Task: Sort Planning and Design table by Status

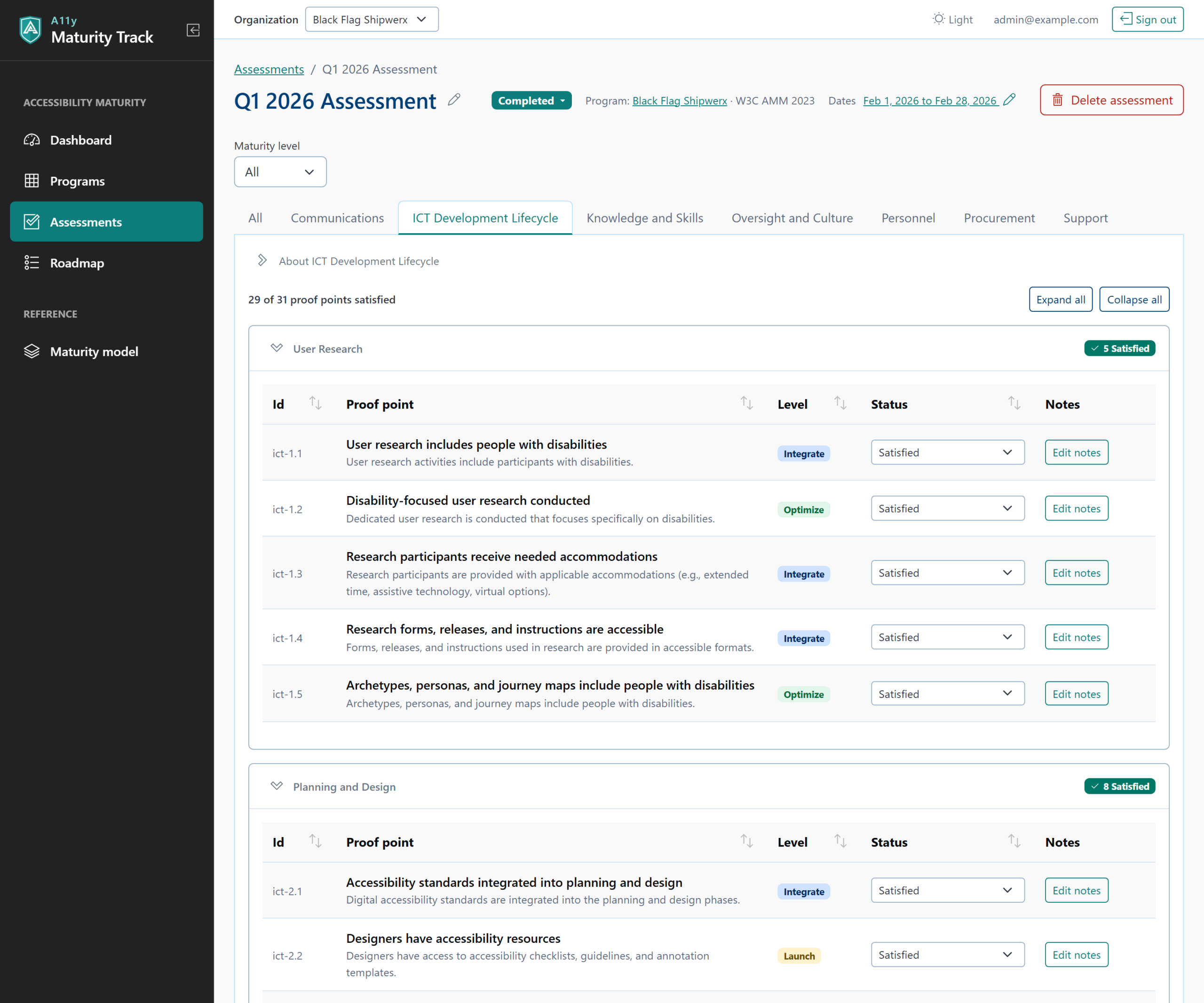Action: click(x=1014, y=841)
